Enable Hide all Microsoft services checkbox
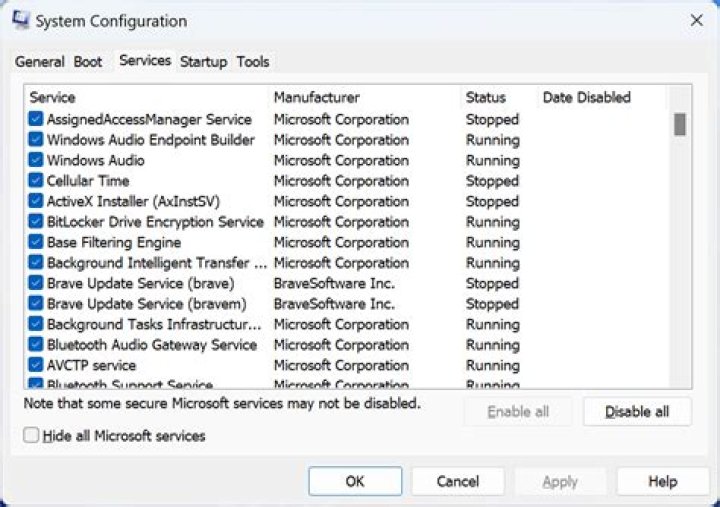 [32, 436]
